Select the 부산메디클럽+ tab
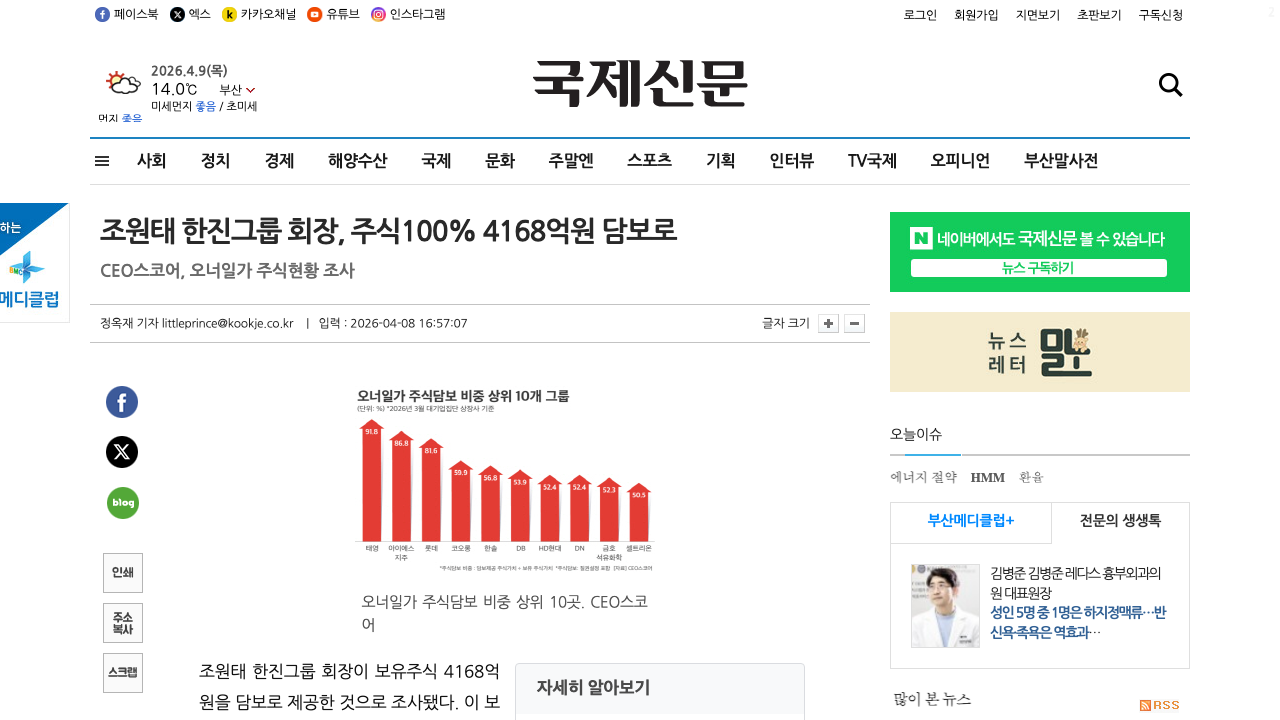The width and height of the screenshot is (1280, 720). coord(971,521)
